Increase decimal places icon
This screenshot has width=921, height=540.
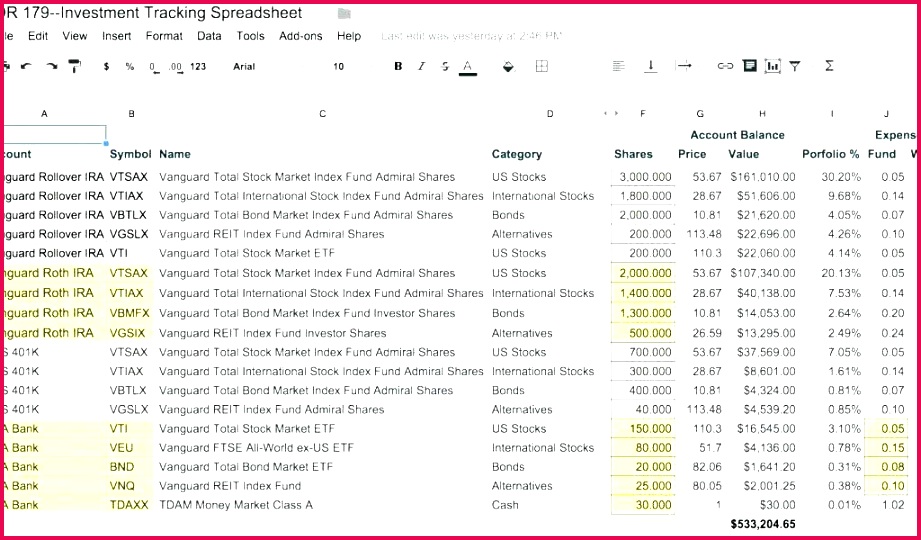(176, 67)
